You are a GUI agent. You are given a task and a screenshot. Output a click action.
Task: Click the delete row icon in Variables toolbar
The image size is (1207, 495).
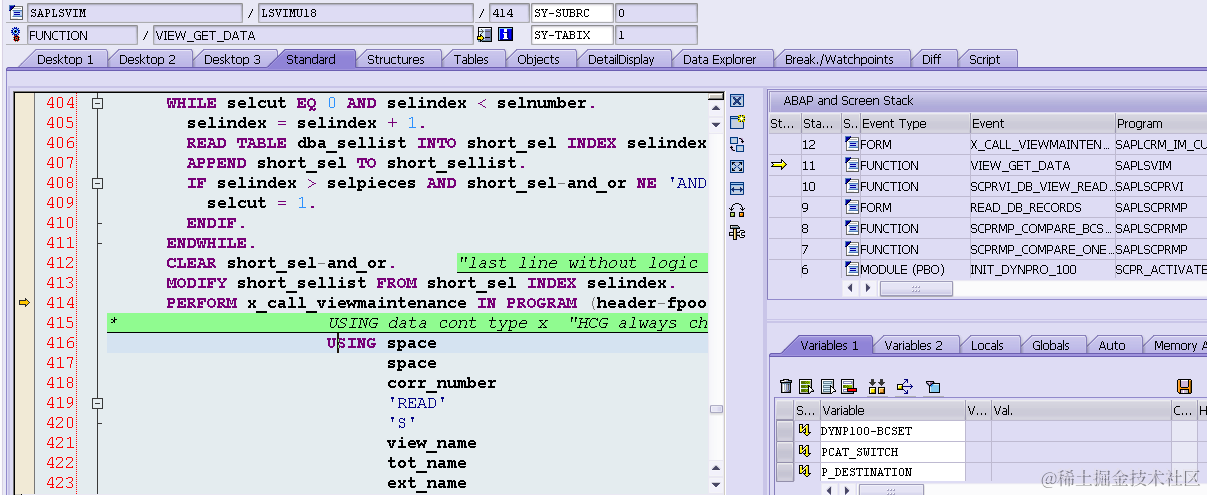click(x=849, y=386)
